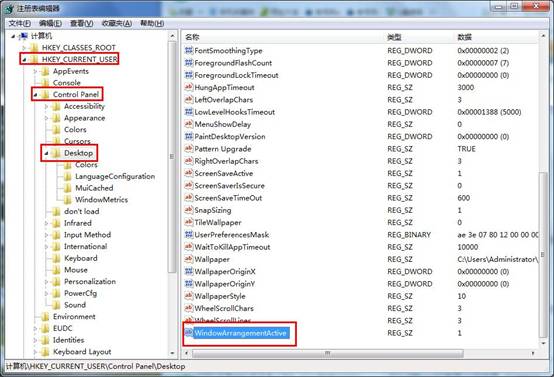Select the Wallpaper string value icon
Viewport: 554px width, 377px height.
click(189, 259)
